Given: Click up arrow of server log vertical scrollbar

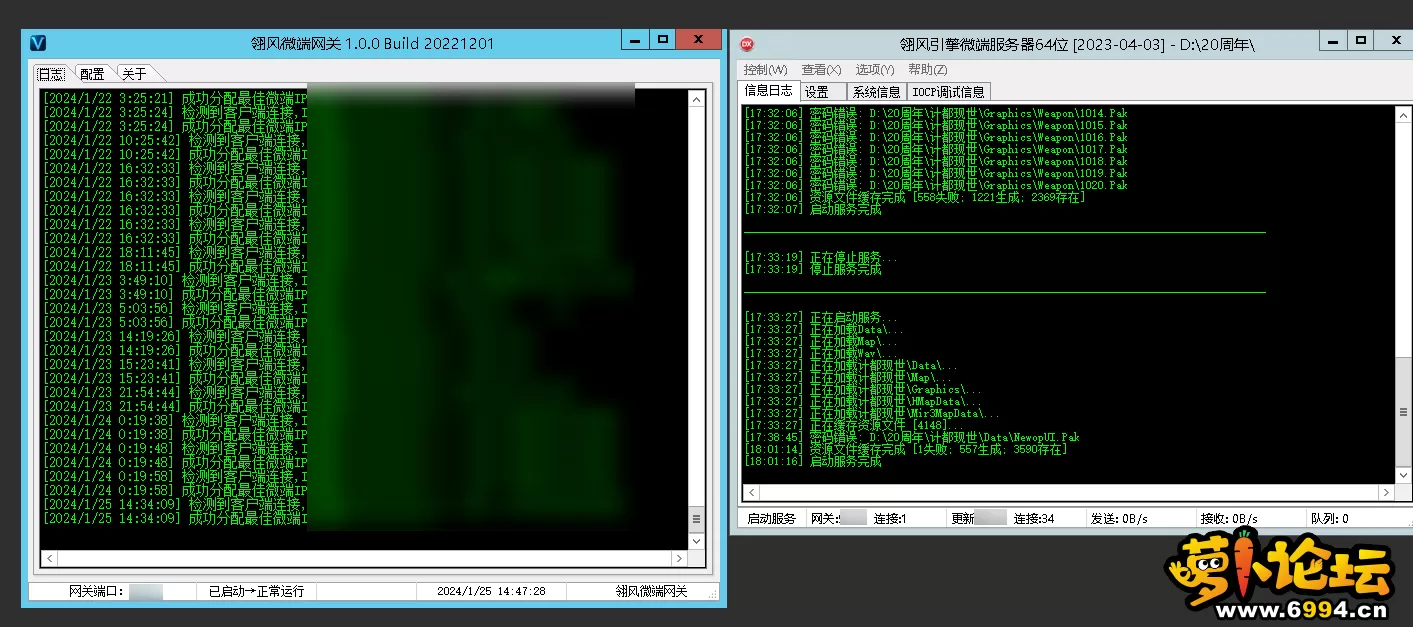Looking at the screenshot, I should (1403, 114).
